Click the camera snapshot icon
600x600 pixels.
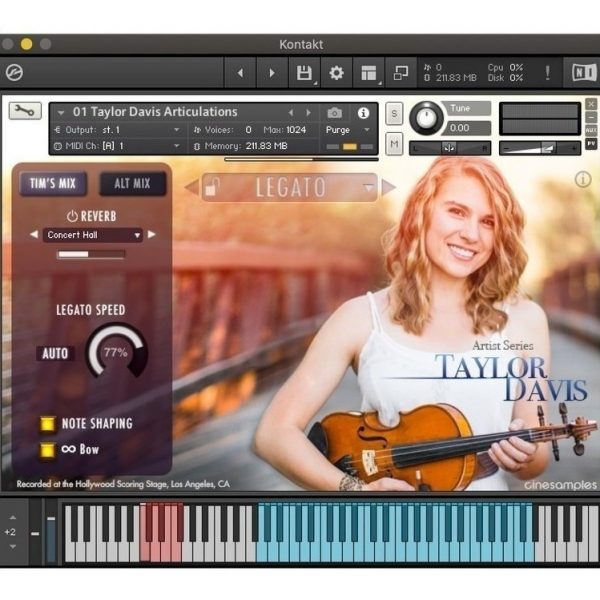335,113
